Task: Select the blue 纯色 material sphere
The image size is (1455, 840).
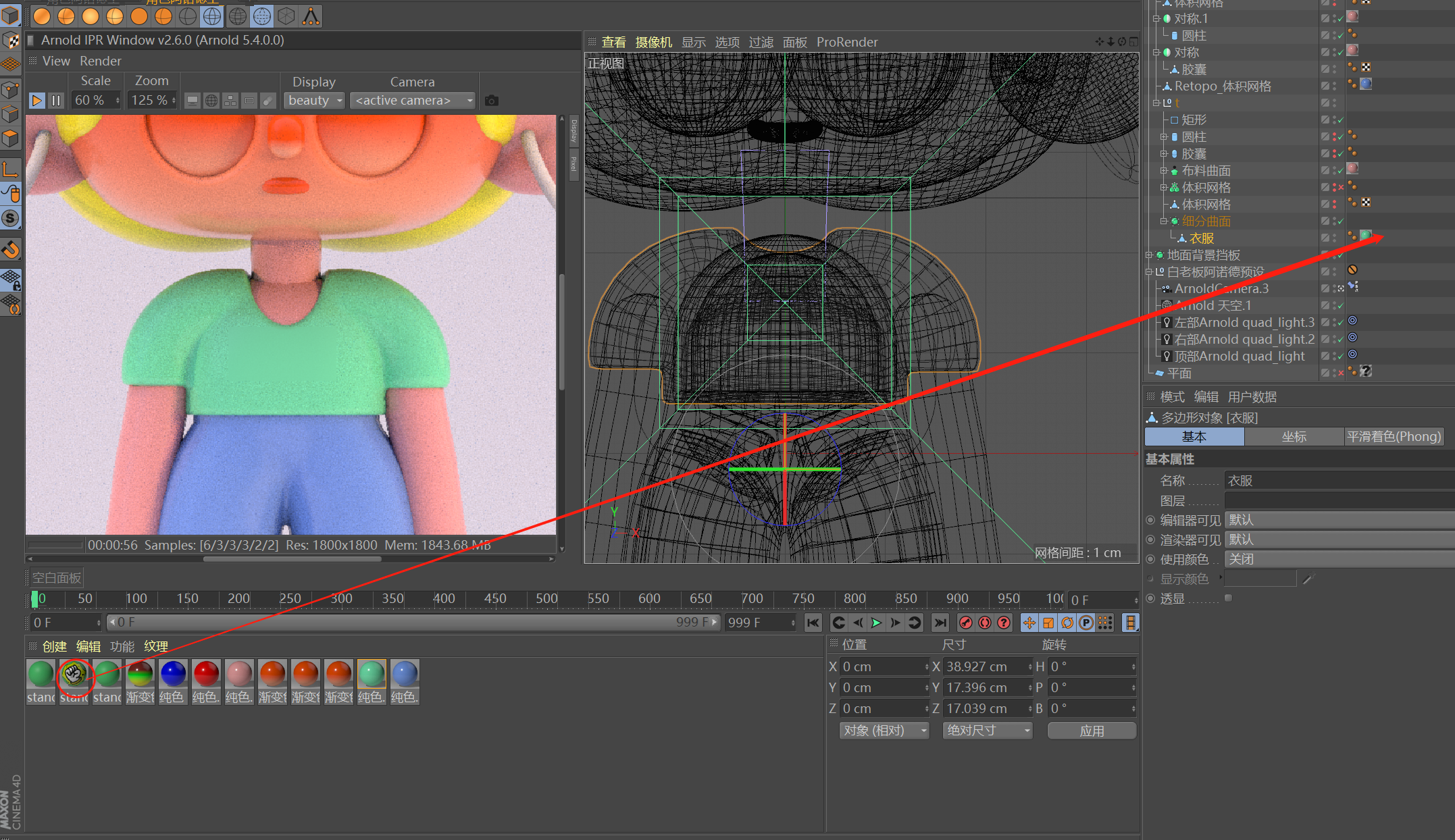Action: click(x=173, y=674)
